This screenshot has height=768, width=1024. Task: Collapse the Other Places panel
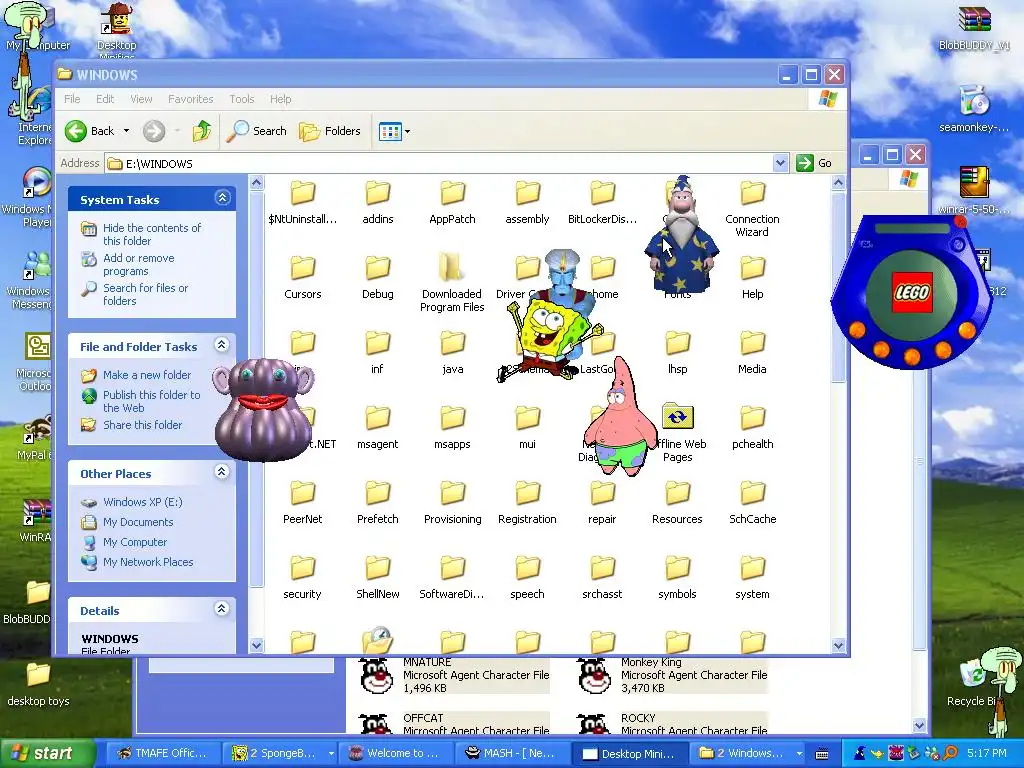[x=222, y=472]
